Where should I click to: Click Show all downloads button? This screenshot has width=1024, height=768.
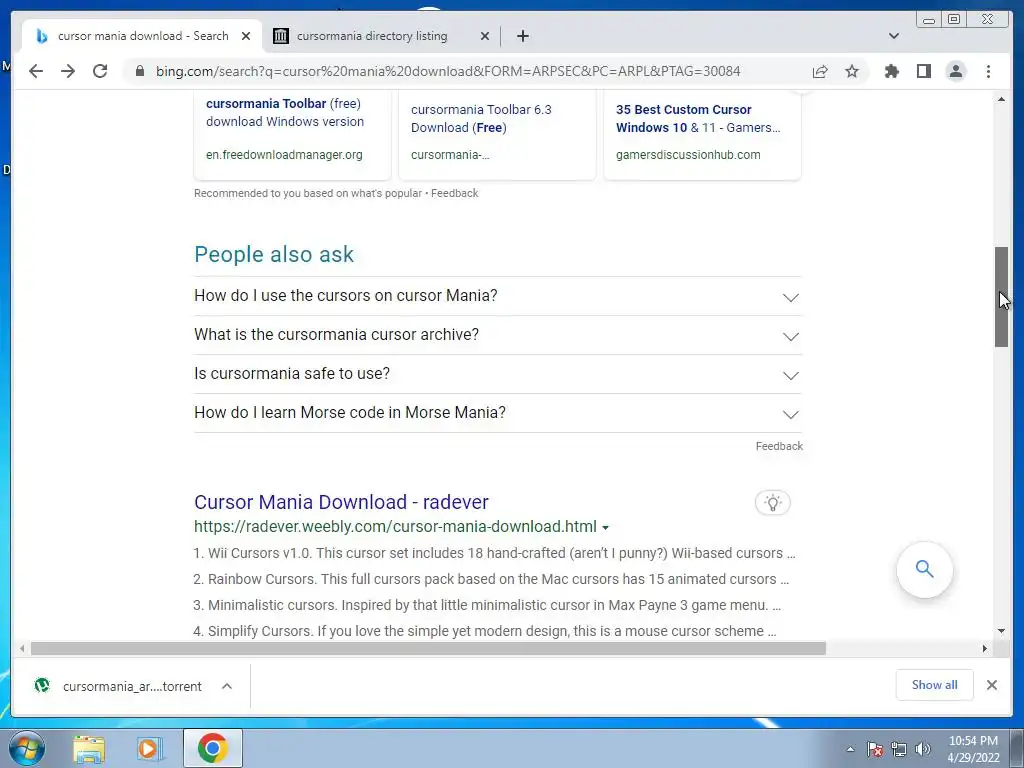coord(935,685)
